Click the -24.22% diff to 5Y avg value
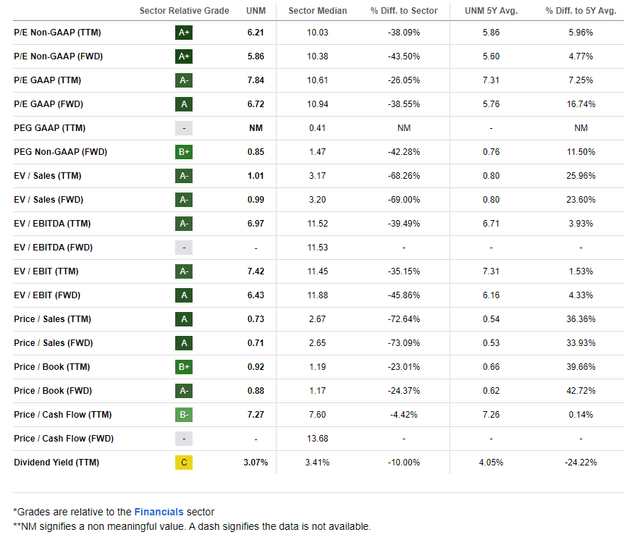The height and width of the screenshot is (540, 640). coord(581,462)
